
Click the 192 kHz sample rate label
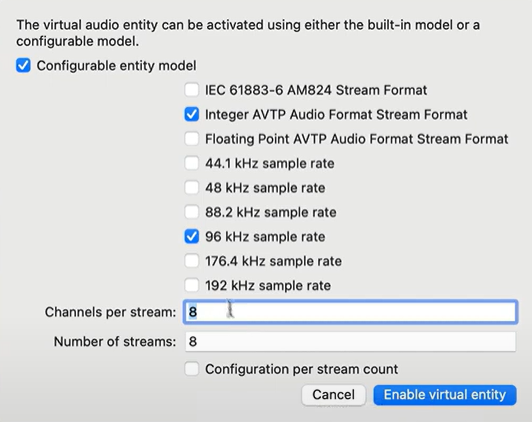tap(268, 285)
